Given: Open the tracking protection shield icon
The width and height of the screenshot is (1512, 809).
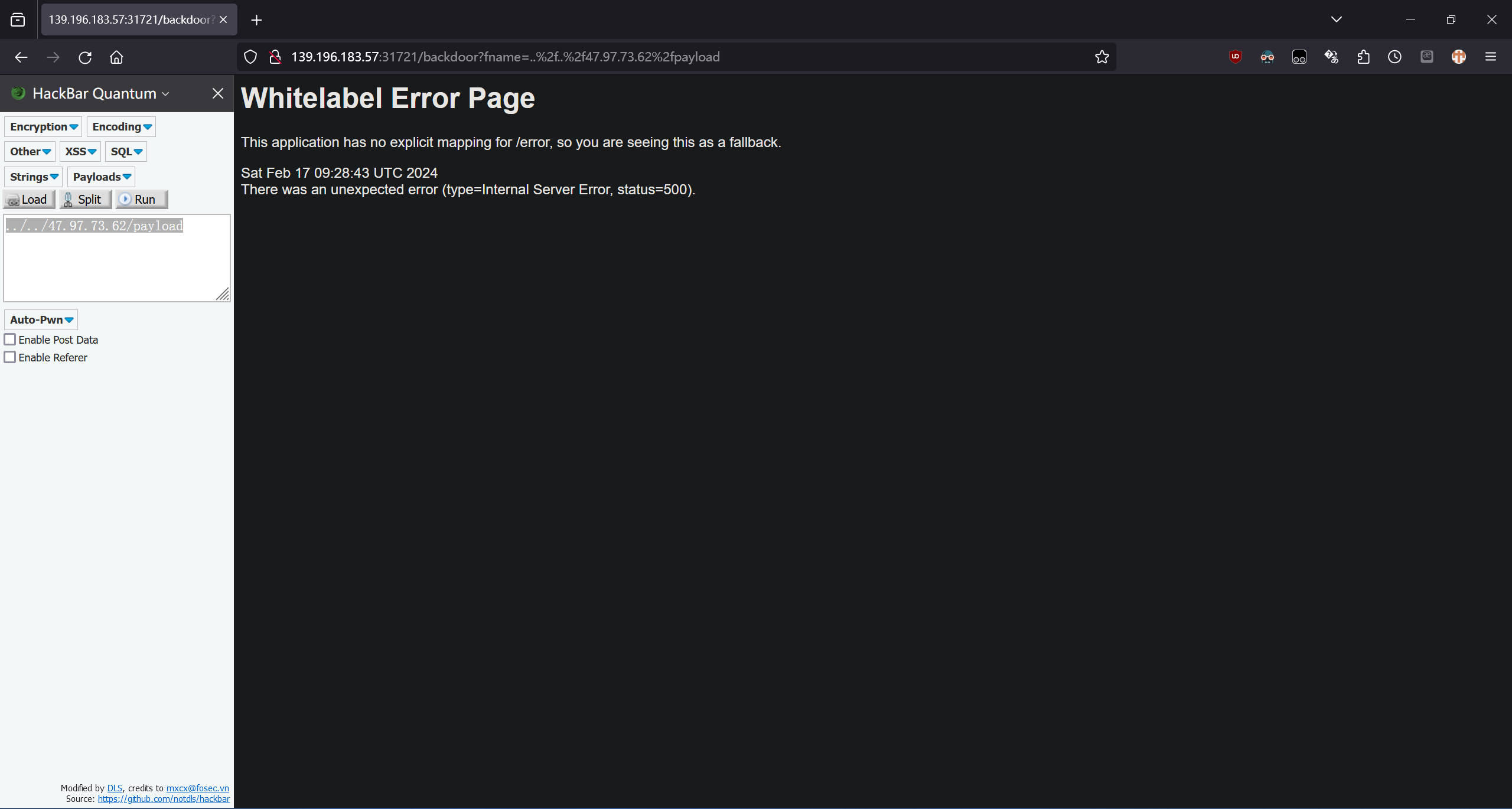Looking at the screenshot, I should 250,57.
